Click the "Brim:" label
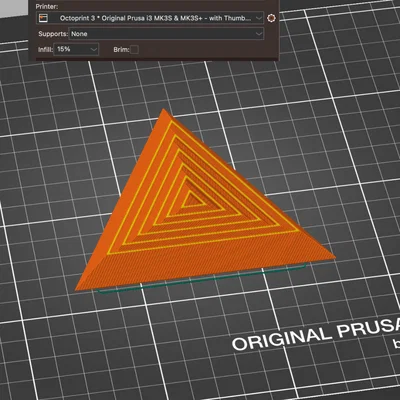The width and height of the screenshot is (400, 400). coord(121,50)
